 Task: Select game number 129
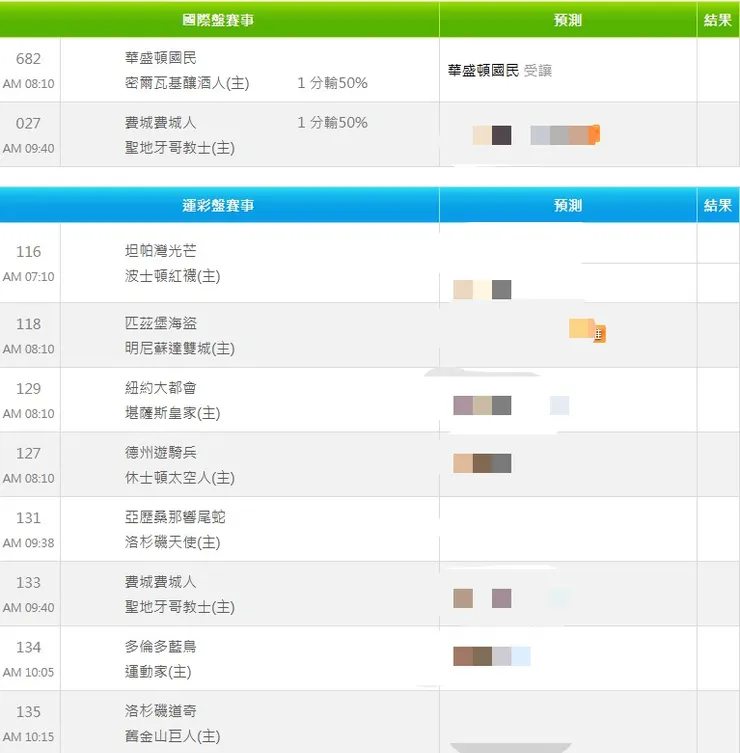(x=28, y=389)
